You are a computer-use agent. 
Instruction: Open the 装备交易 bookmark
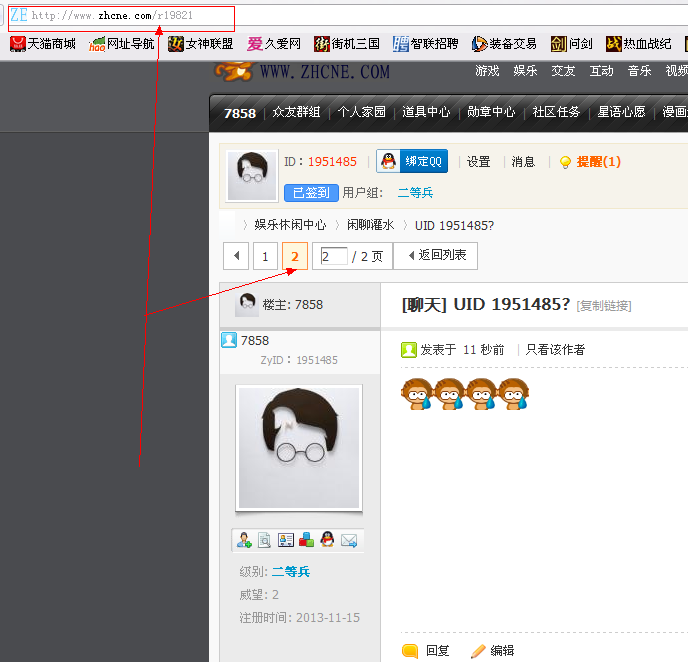[x=504, y=44]
